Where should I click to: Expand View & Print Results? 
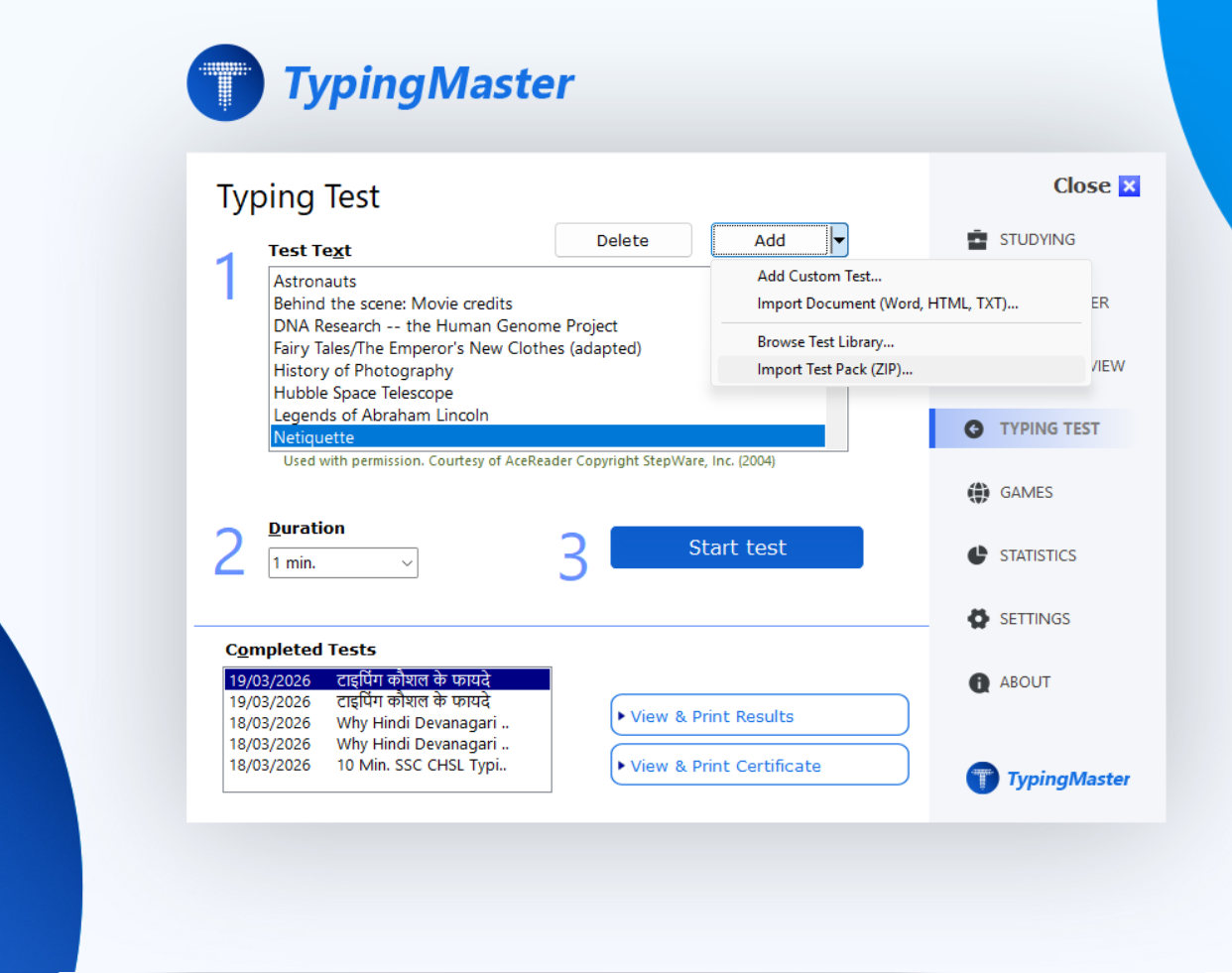[759, 715]
